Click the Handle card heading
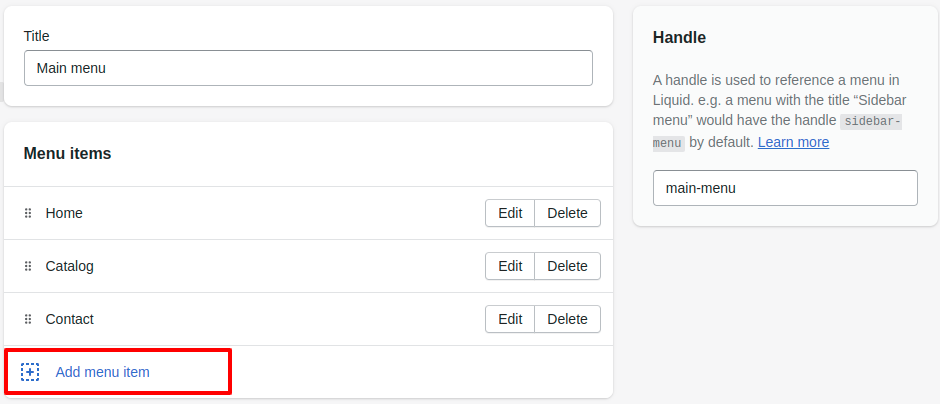940x404 pixels. [679, 37]
